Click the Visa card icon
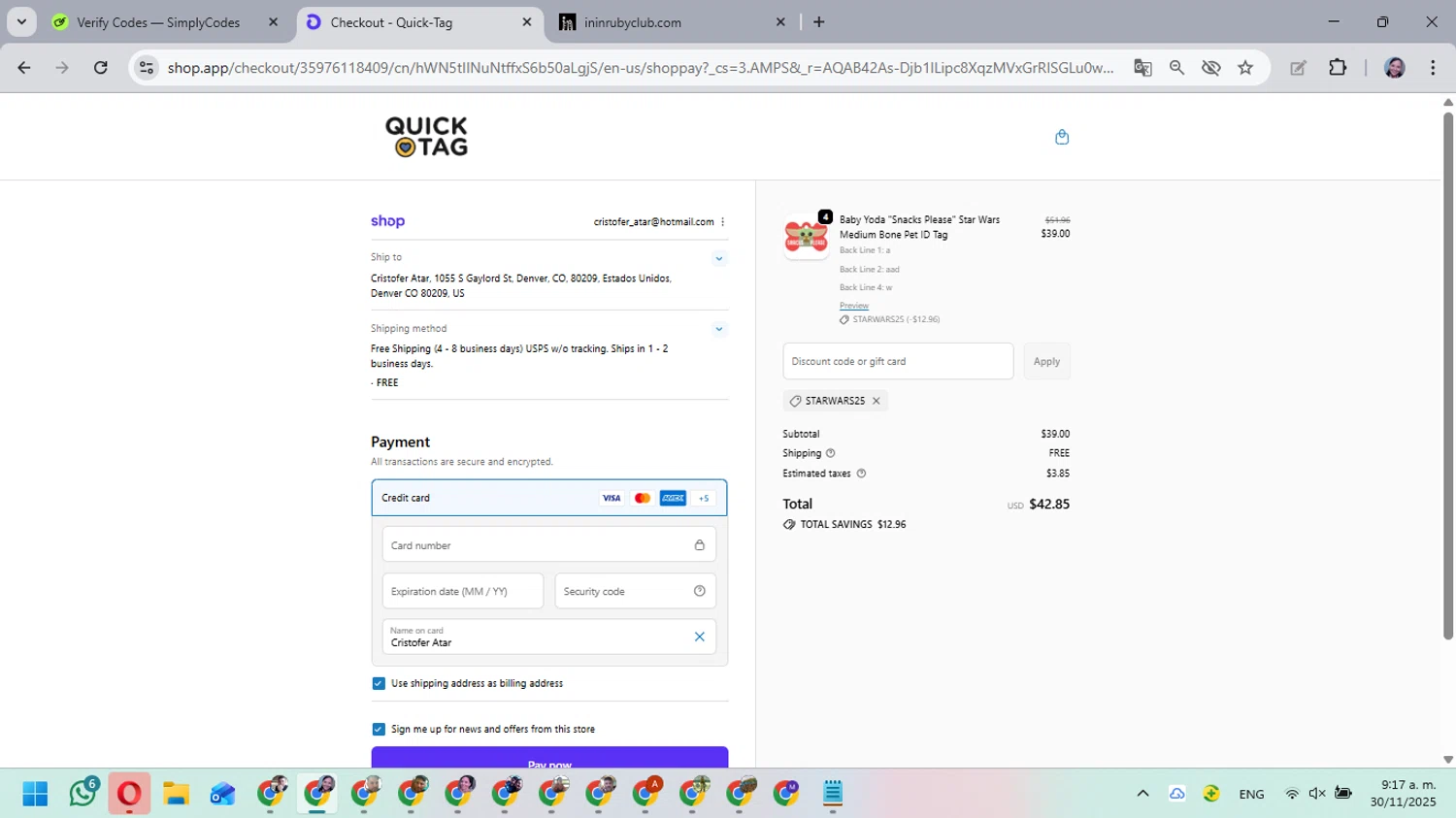The image size is (1456, 818). pos(612,498)
